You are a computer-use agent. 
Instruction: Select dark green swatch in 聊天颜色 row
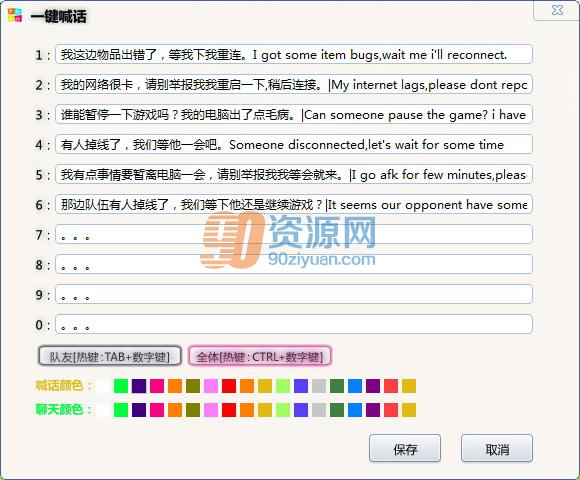(337, 410)
